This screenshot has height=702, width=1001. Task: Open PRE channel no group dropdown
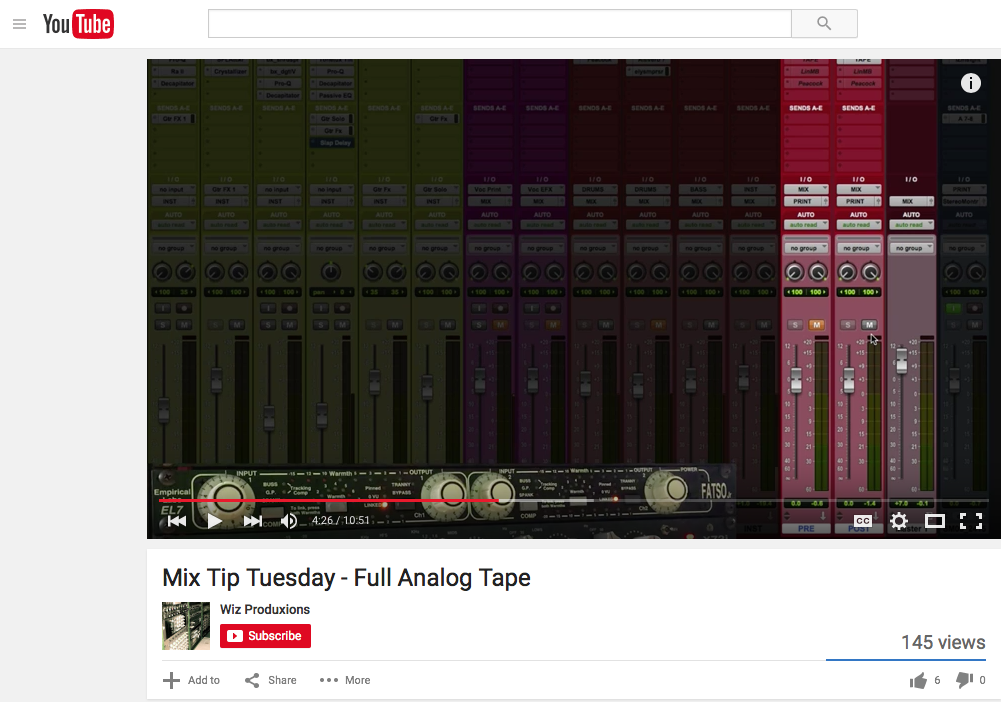click(x=806, y=248)
